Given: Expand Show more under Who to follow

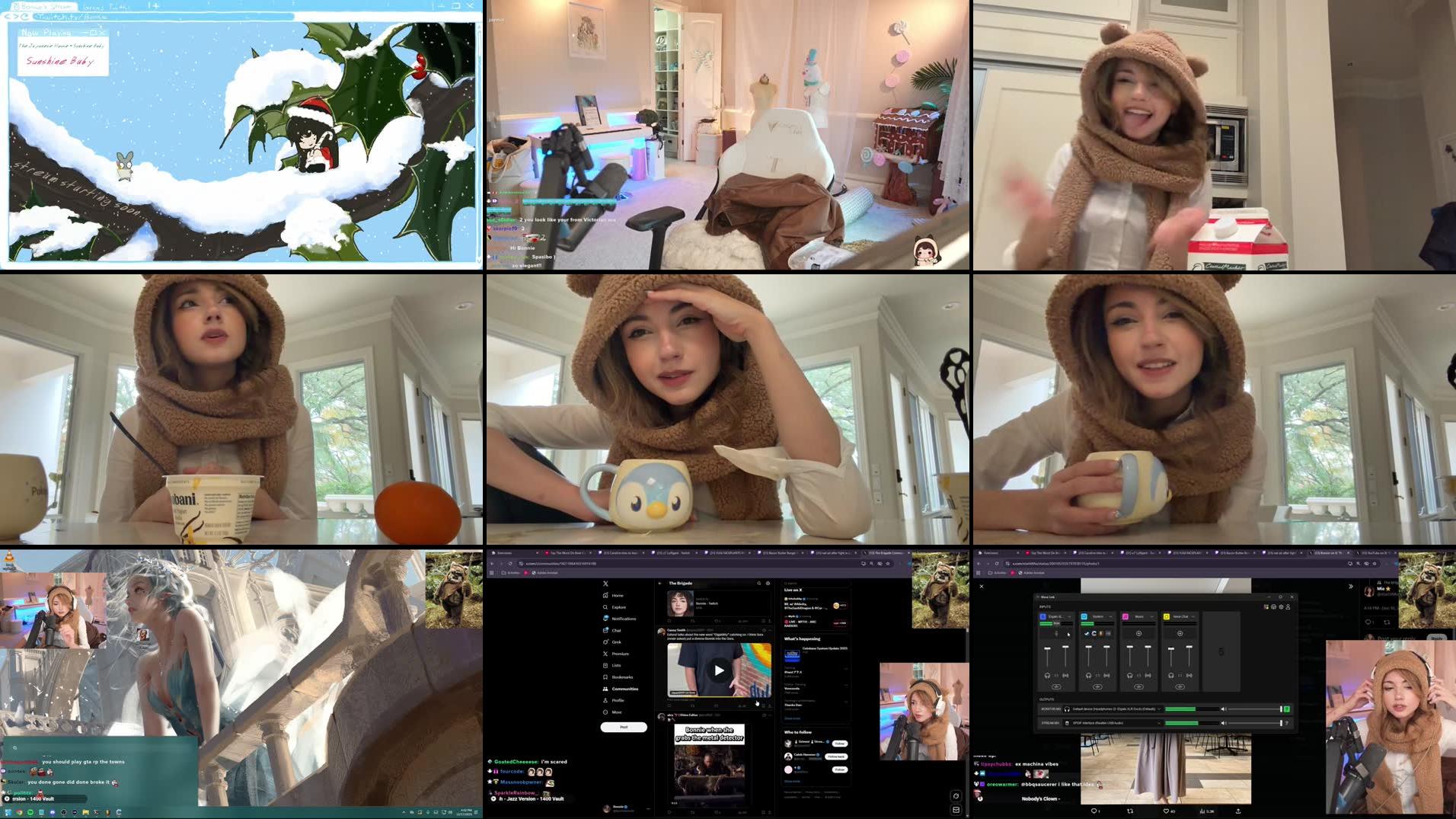Looking at the screenshot, I should (x=792, y=782).
